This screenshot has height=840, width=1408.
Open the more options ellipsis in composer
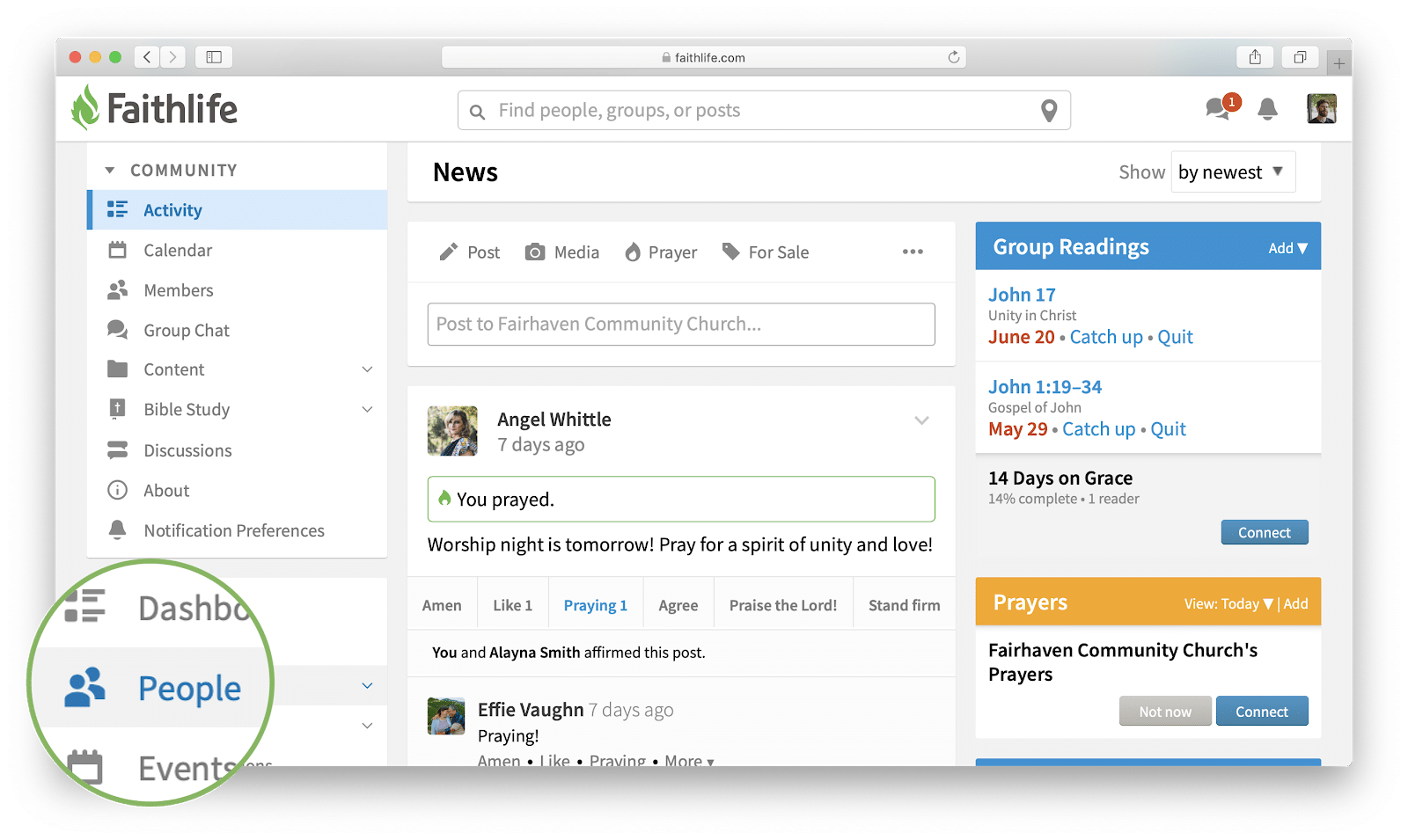[x=913, y=252]
